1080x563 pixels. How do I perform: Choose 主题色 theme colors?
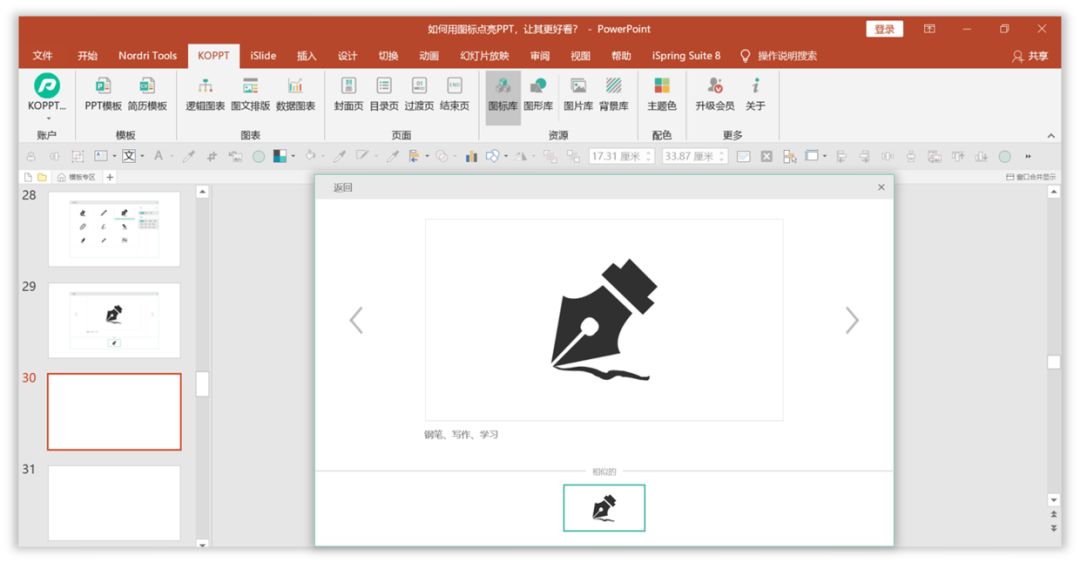pos(662,94)
